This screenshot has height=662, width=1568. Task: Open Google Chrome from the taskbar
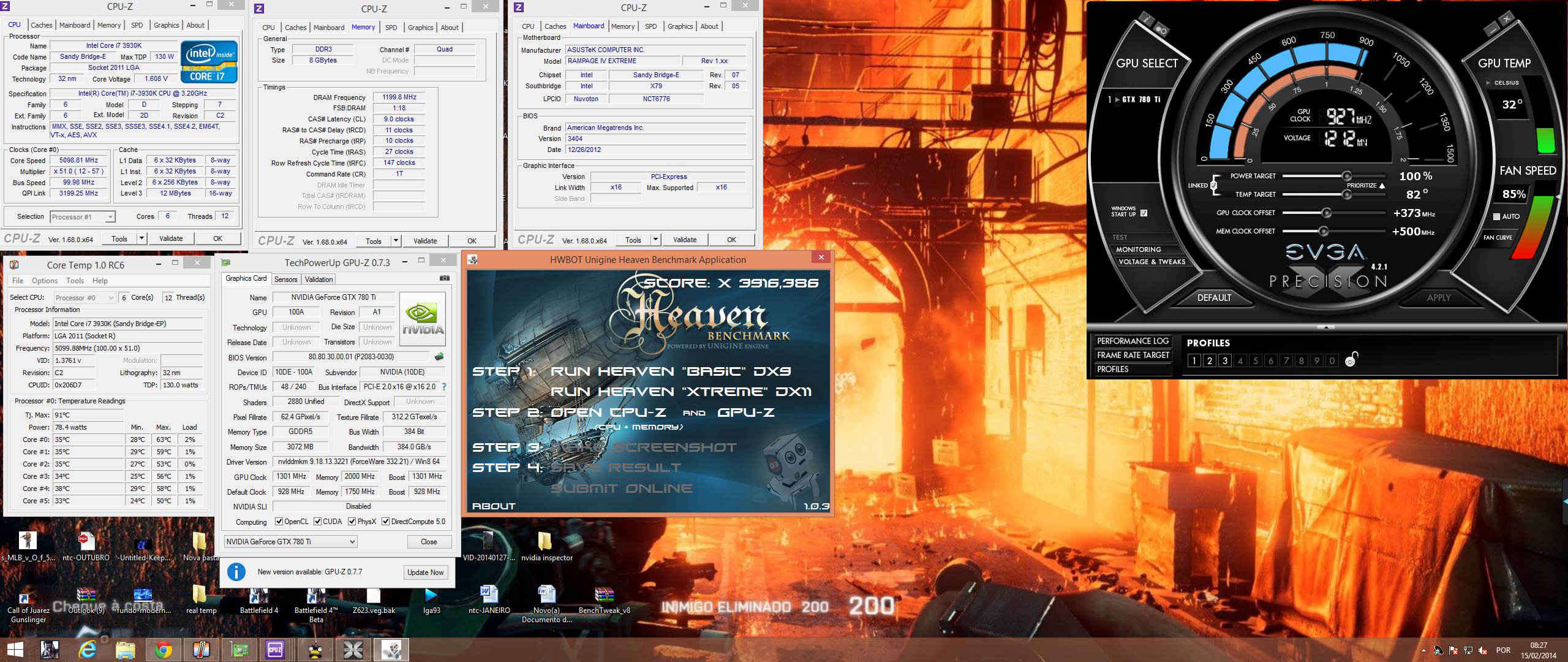point(163,649)
